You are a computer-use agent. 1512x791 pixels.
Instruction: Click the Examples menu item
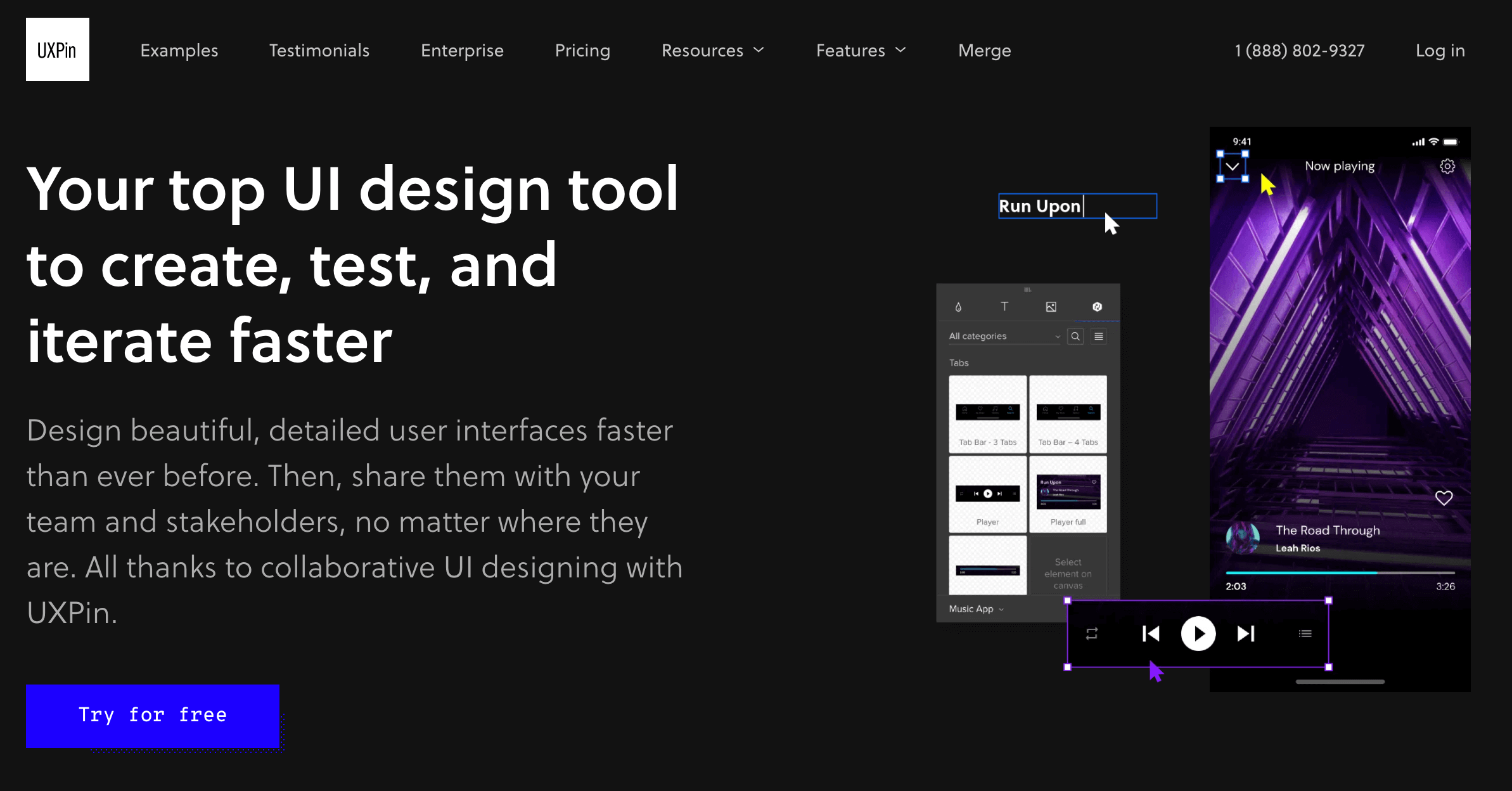point(179,49)
